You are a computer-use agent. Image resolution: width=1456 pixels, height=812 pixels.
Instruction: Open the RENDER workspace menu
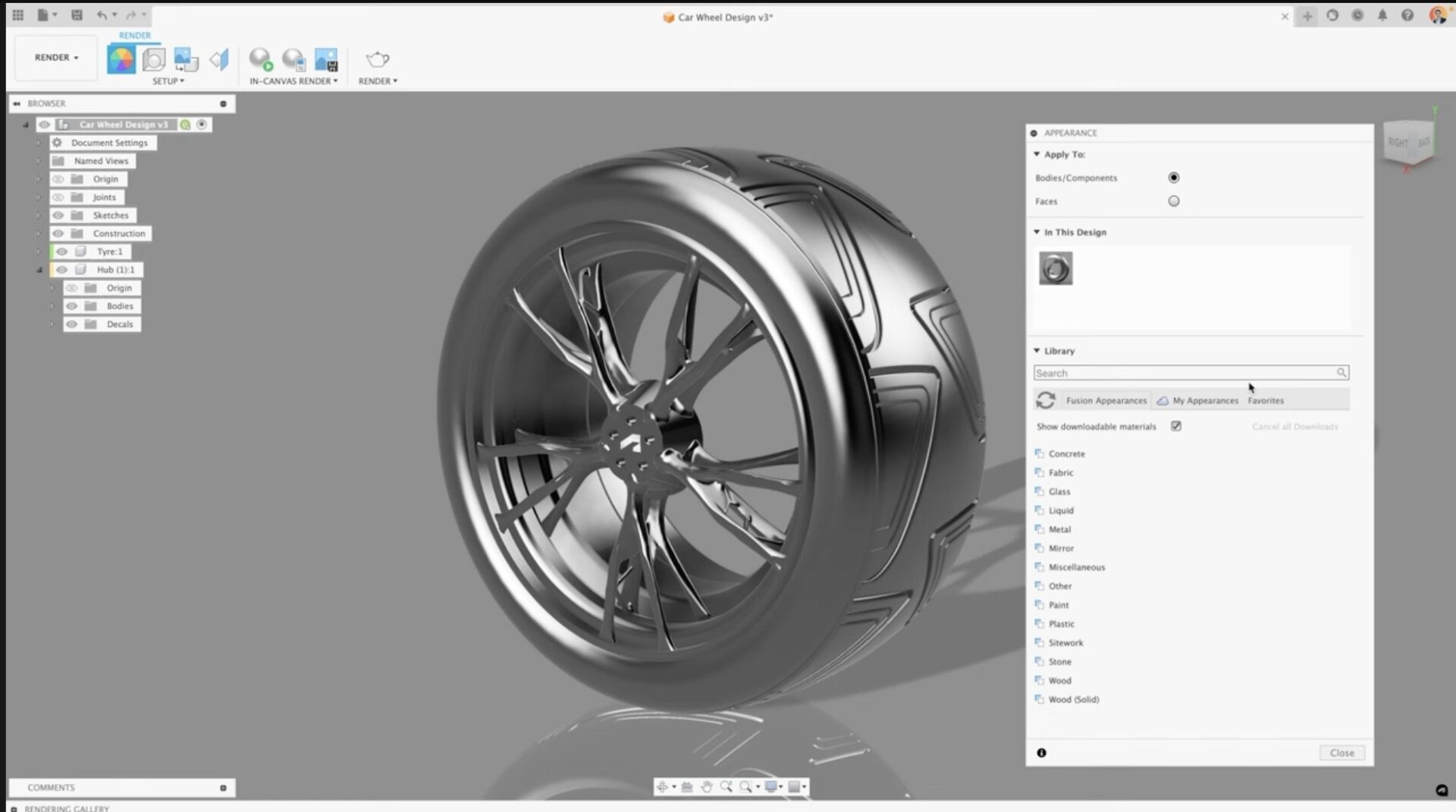click(55, 57)
